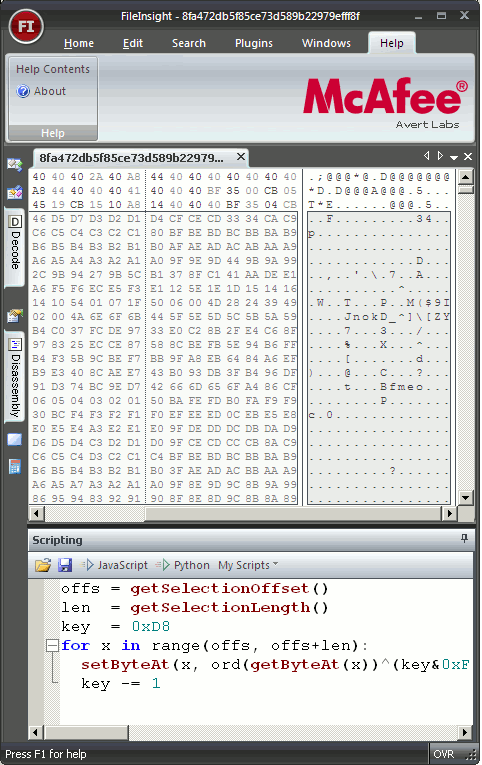
Task: Click the About help icon
Action: pyautogui.click(x=23, y=91)
